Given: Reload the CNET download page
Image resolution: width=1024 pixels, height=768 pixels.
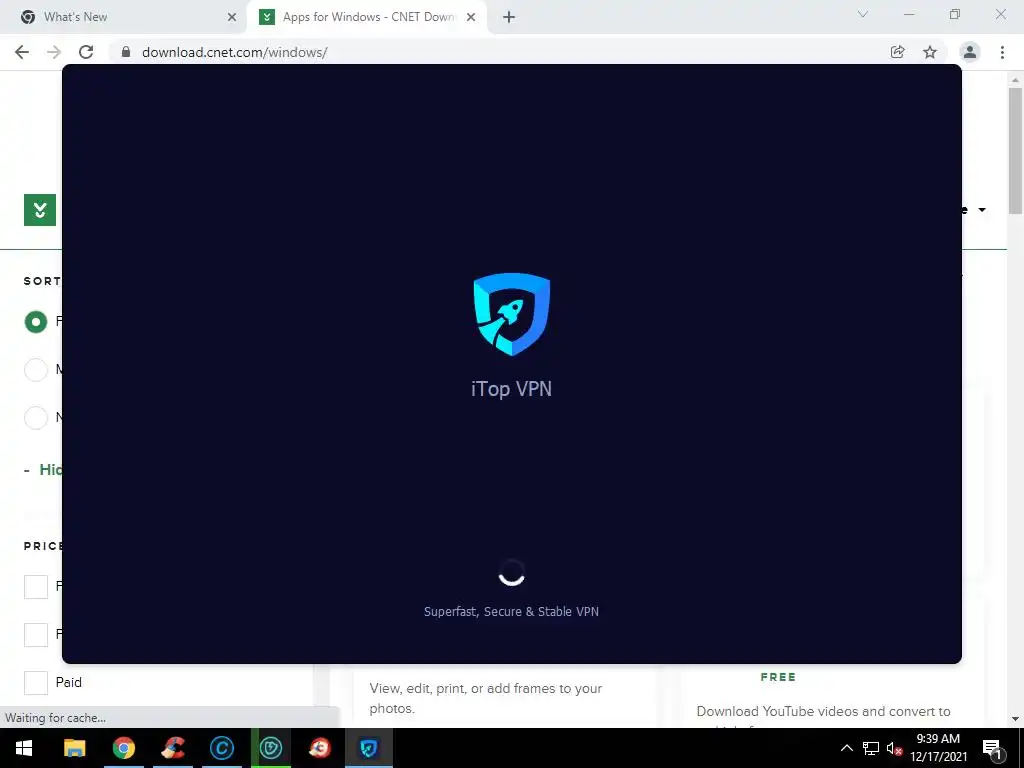Looking at the screenshot, I should coord(86,52).
